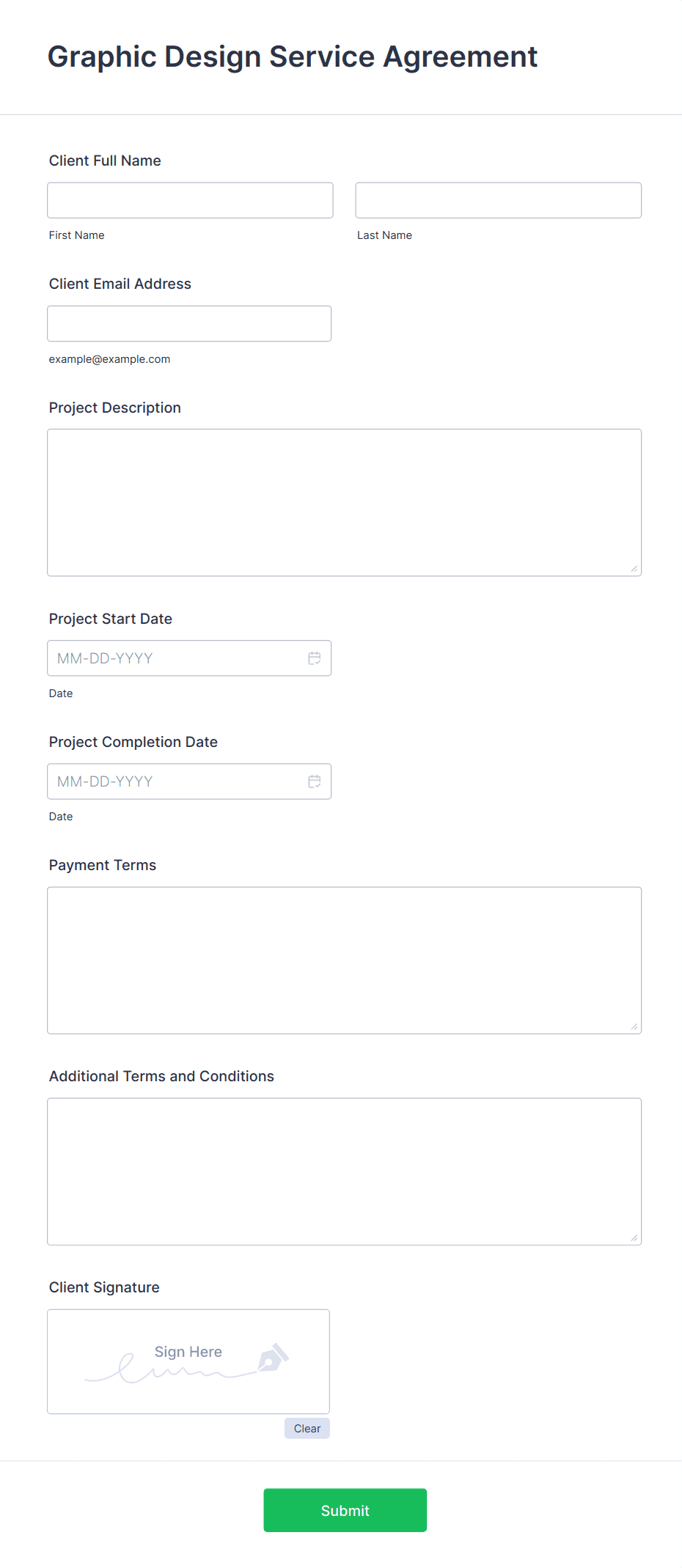This screenshot has height=1568, width=682.
Task: Submit the service agreement form
Action: click(345, 1510)
